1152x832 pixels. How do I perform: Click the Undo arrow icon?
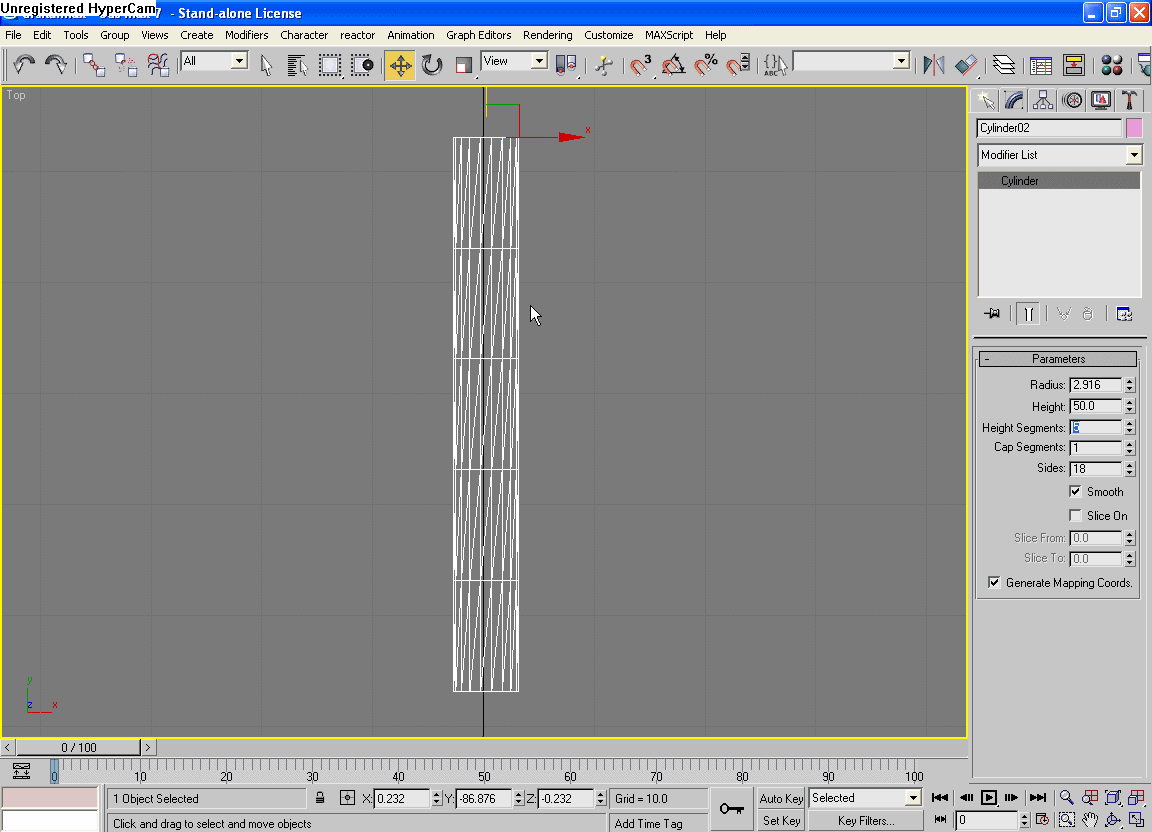click(x=24, y=65)
